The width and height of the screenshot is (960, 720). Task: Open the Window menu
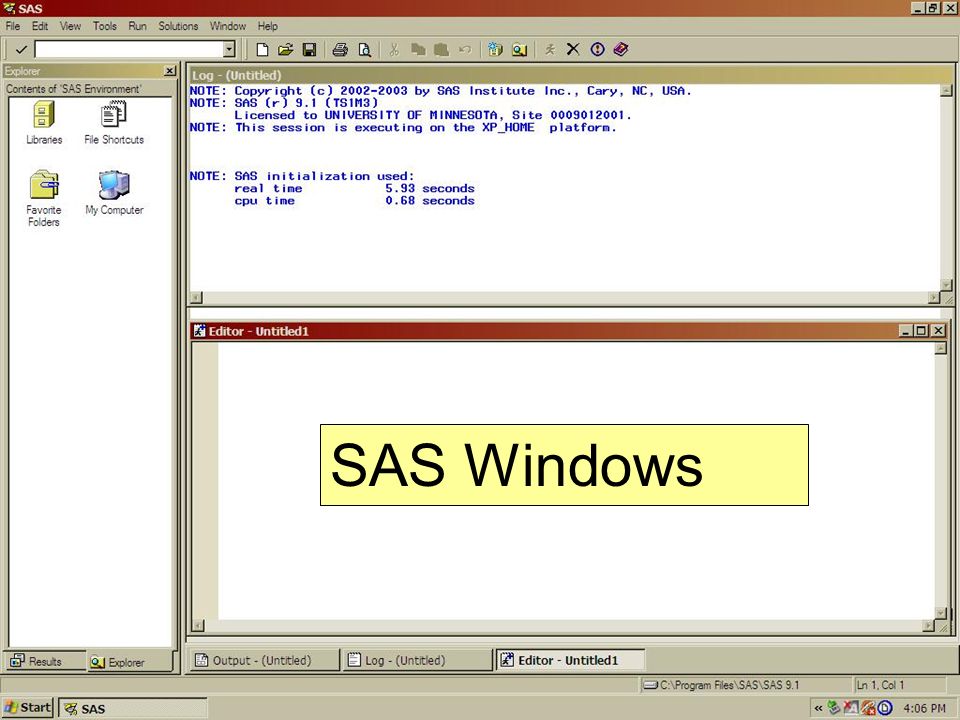[228, 26]
